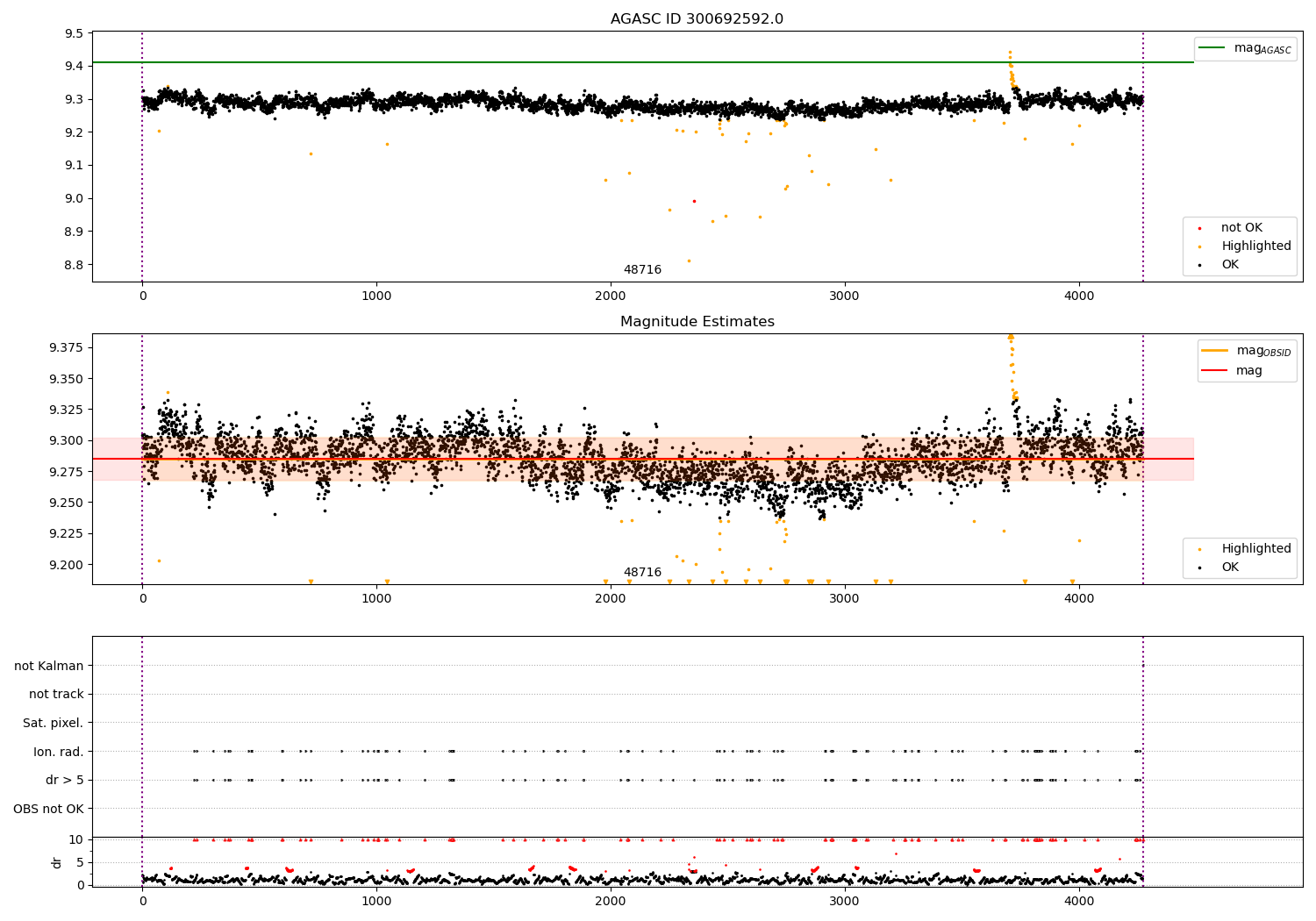This screenshot has height=921, width=1316.
Task: Click the 9.300 tick label in middle plot
Action: tap(67, 441)
